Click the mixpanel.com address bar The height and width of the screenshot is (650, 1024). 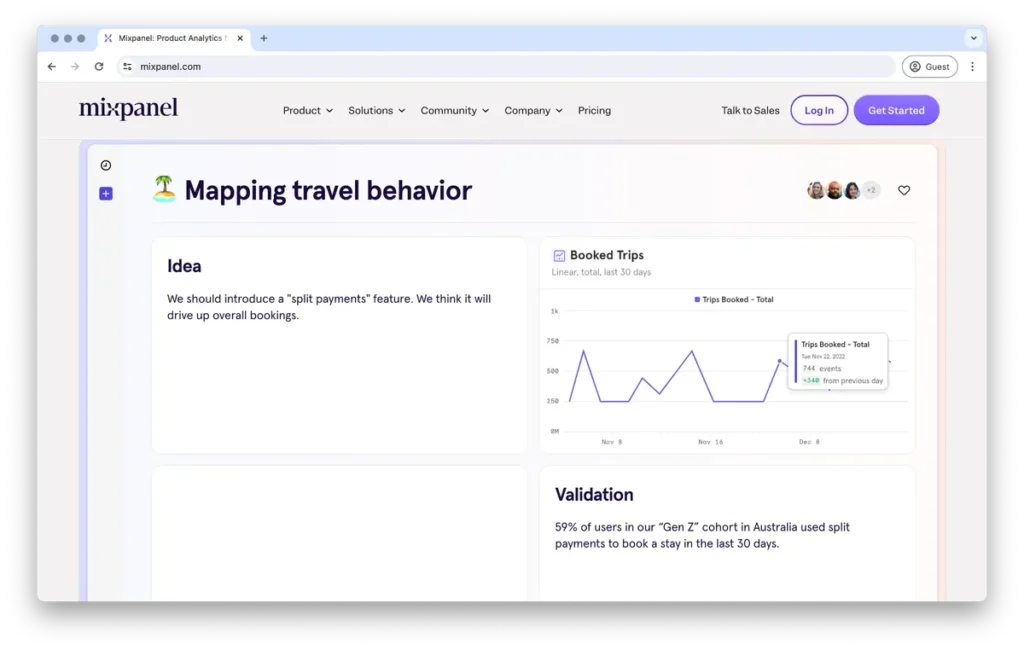[x=506, y=67]
